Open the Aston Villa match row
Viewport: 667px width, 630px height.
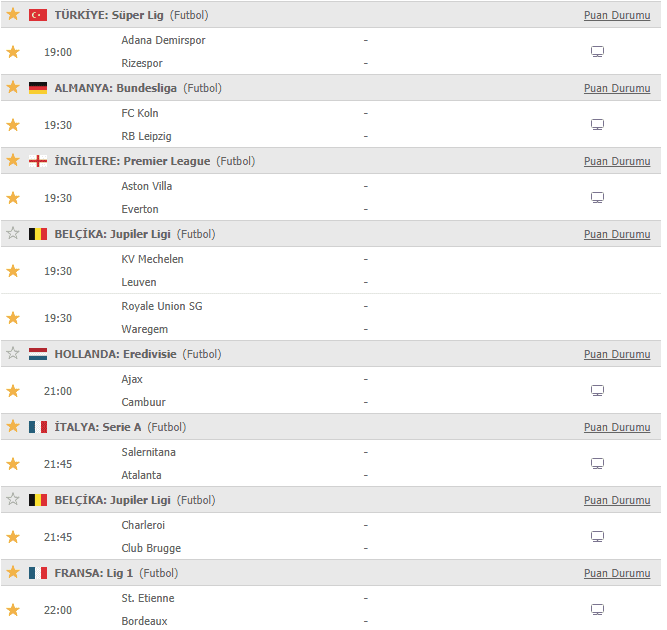pos(331,197)
